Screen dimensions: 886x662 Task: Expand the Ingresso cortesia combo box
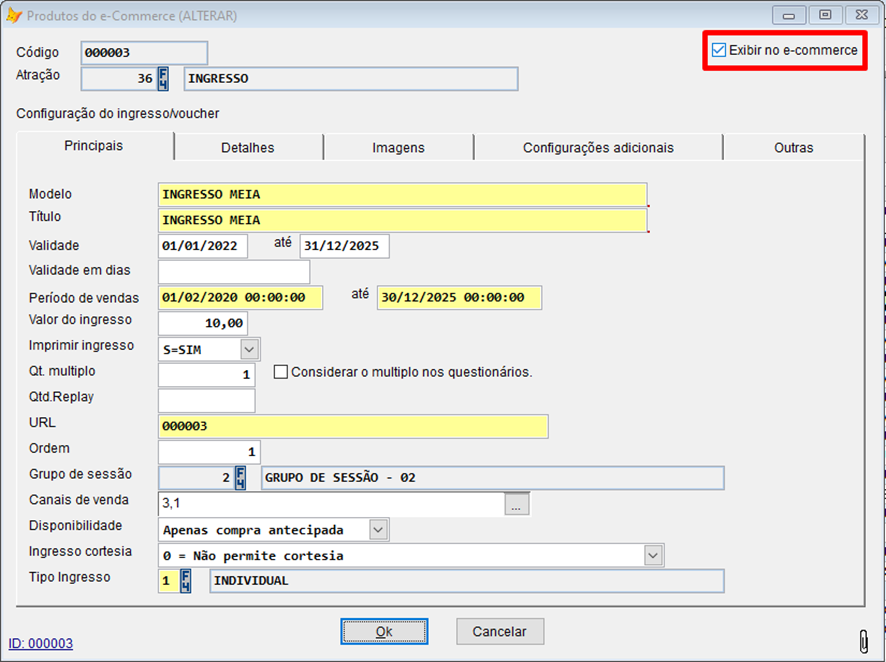tap(653, 555)
